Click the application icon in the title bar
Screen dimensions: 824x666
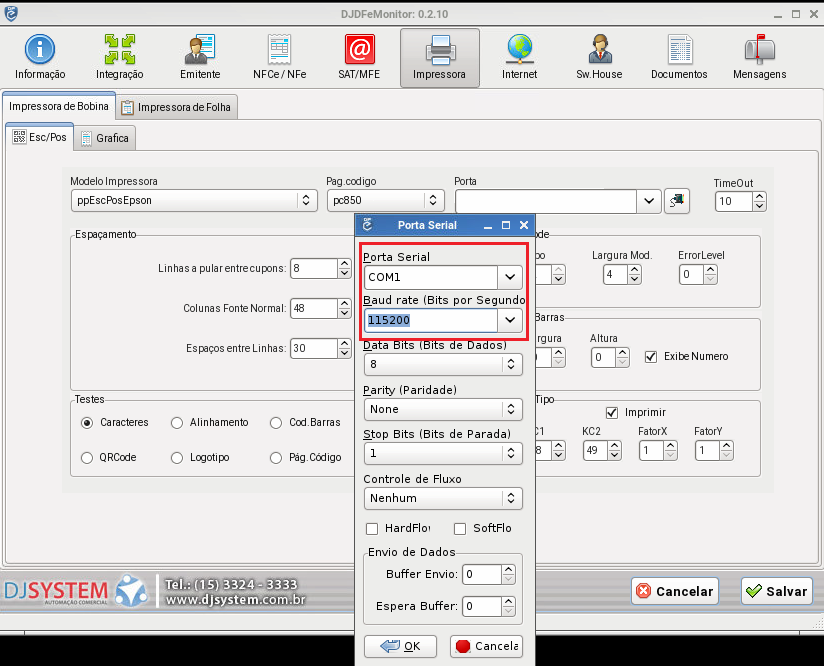tap(11, 14)
